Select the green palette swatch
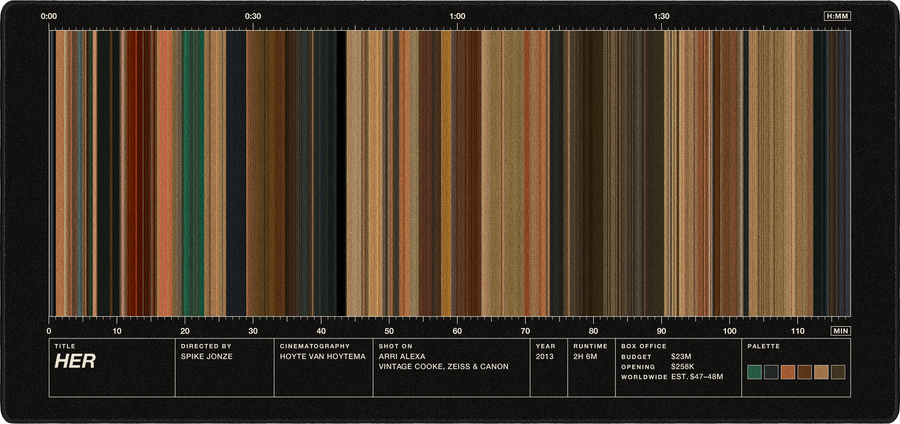 coord(754,372)
